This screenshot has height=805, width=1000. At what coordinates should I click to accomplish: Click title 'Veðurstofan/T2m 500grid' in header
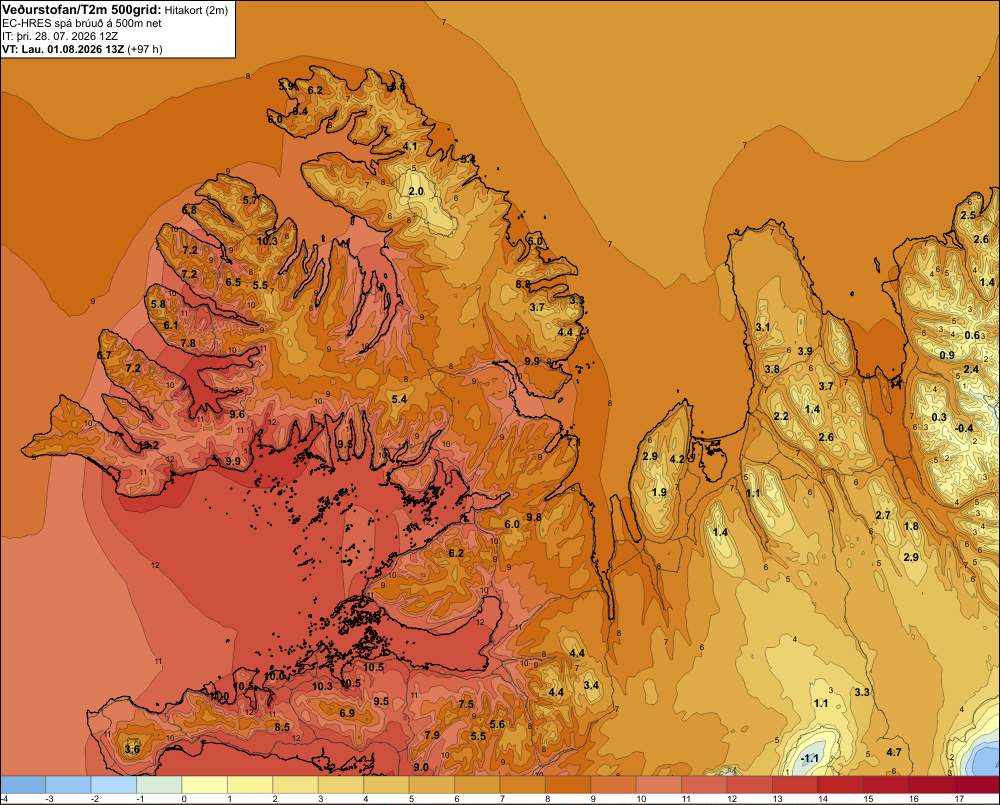(x=82, y=9)
